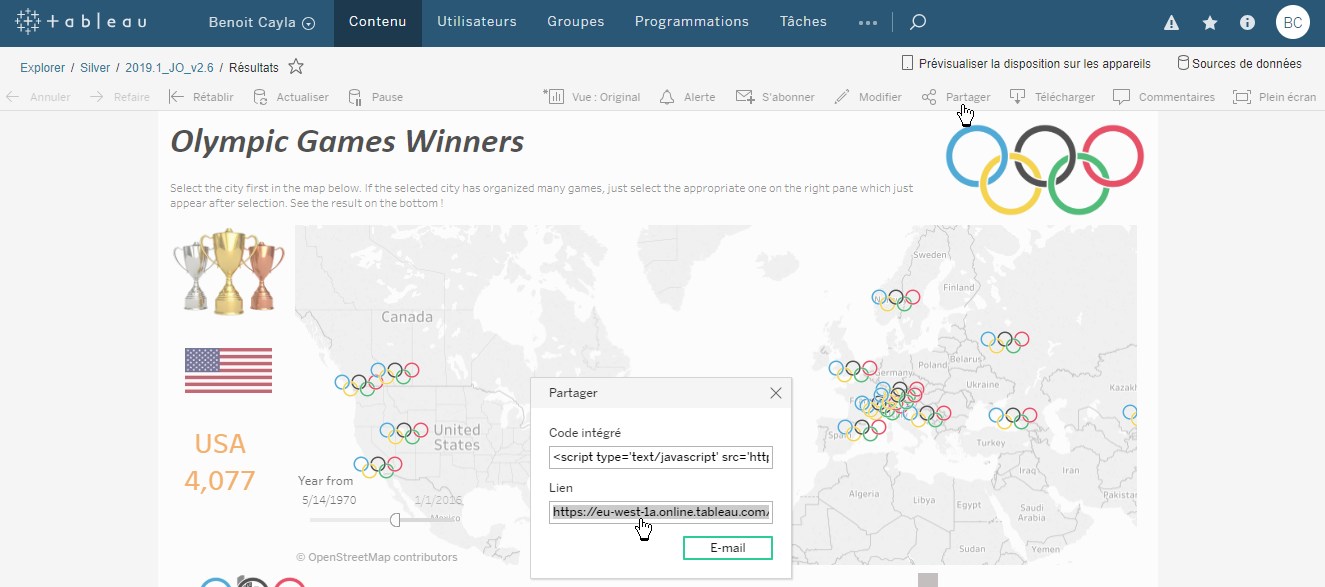This screenshot has width=1325, height=587.
Task: Open favorites via the star in top bar
Action: point(1210,21)
